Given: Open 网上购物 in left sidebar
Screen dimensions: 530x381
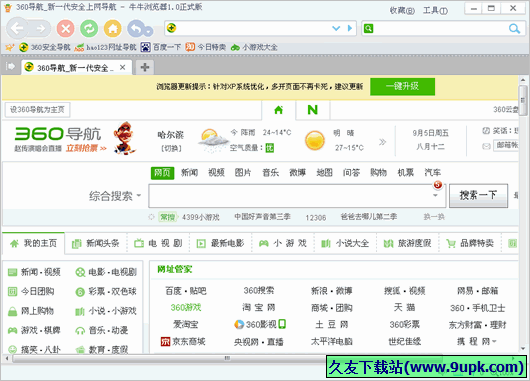Looking at the screenshot, I should pyautogui.click(x=31, y=311).
